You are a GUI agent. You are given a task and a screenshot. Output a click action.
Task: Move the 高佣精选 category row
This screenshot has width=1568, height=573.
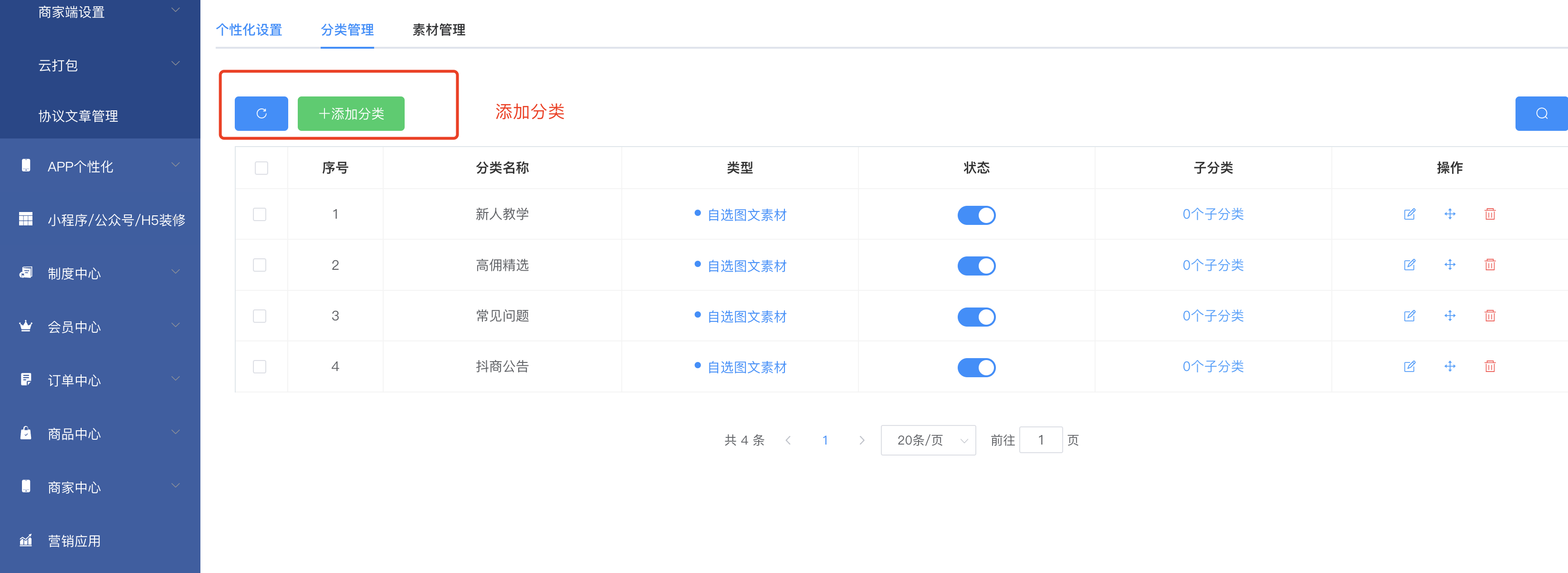pos(1449,265)
